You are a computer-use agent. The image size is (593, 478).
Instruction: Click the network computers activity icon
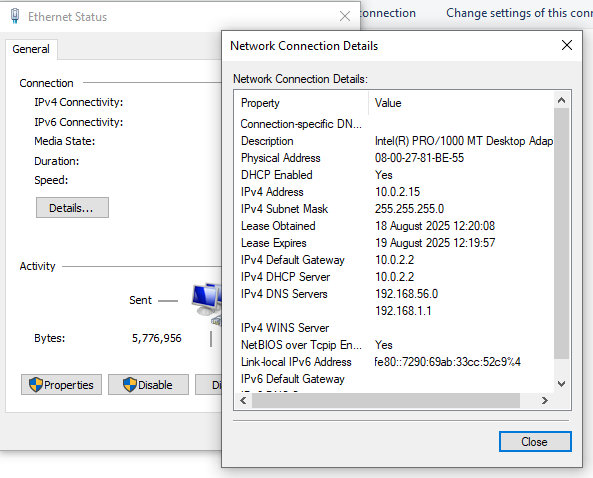tap(206, 304)
